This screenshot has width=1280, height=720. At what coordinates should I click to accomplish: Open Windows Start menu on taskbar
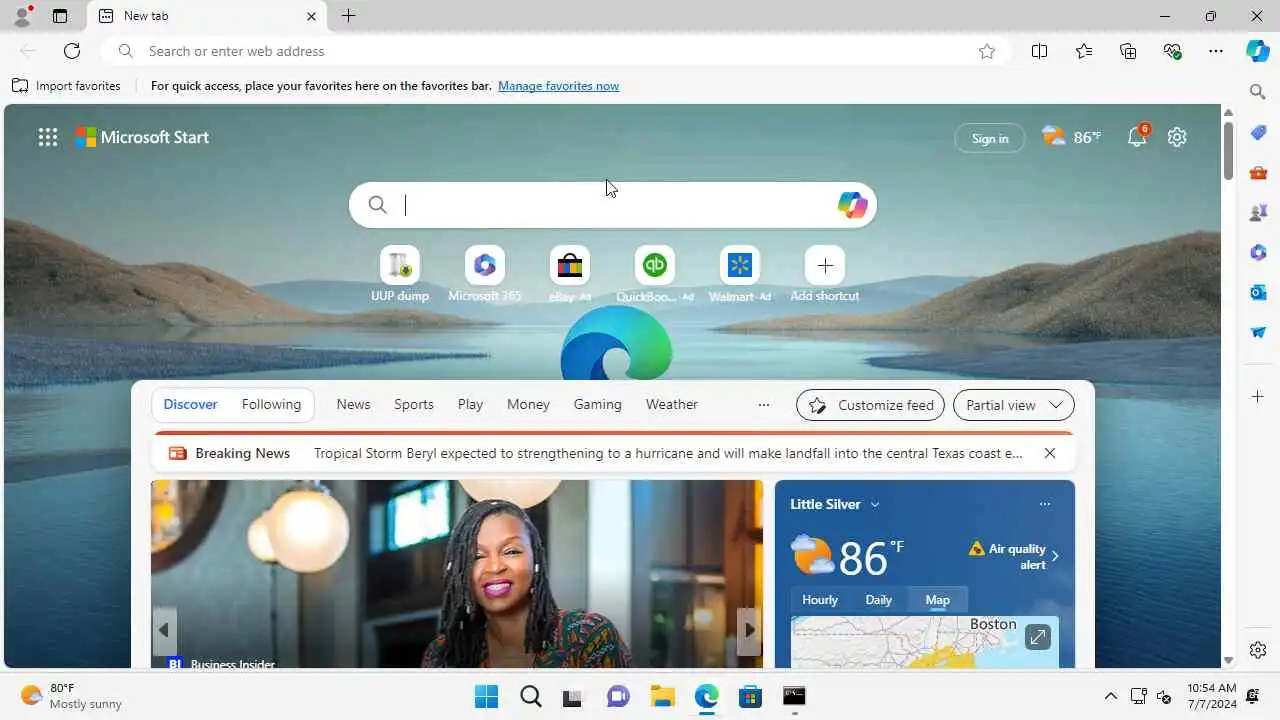click(x=486, y=696)
